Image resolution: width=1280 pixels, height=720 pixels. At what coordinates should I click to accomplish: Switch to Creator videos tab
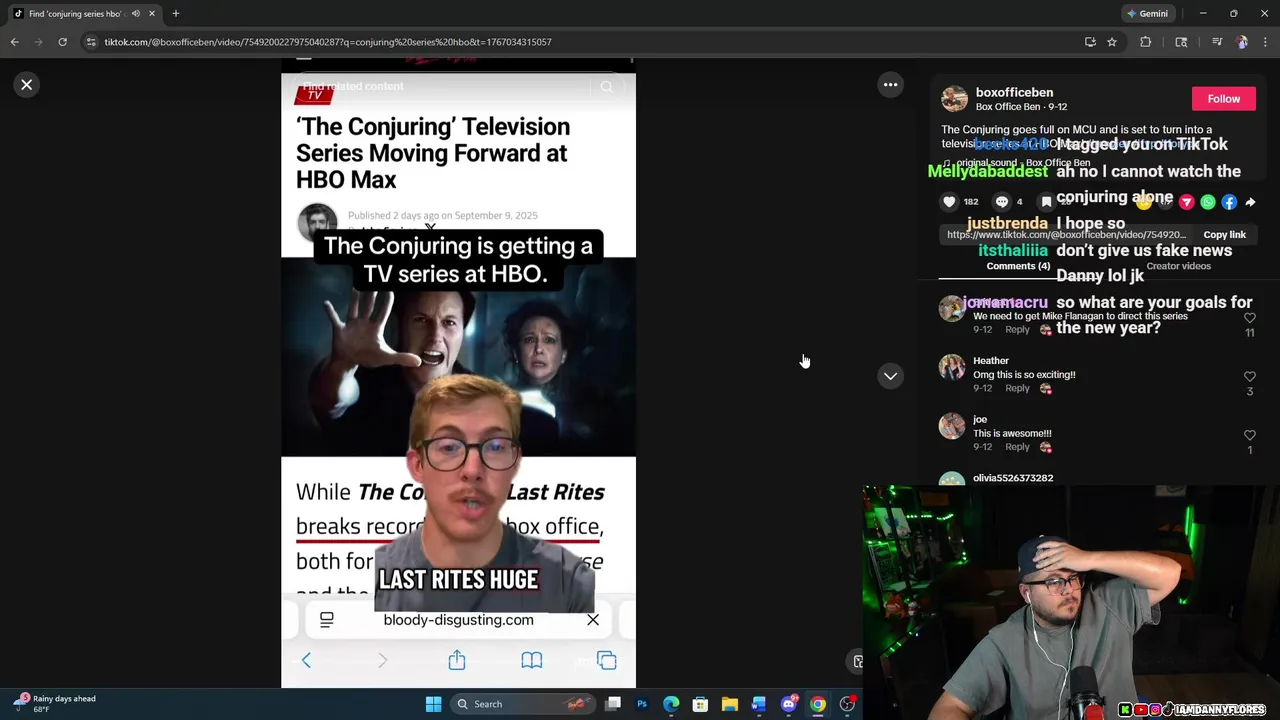1178,266
